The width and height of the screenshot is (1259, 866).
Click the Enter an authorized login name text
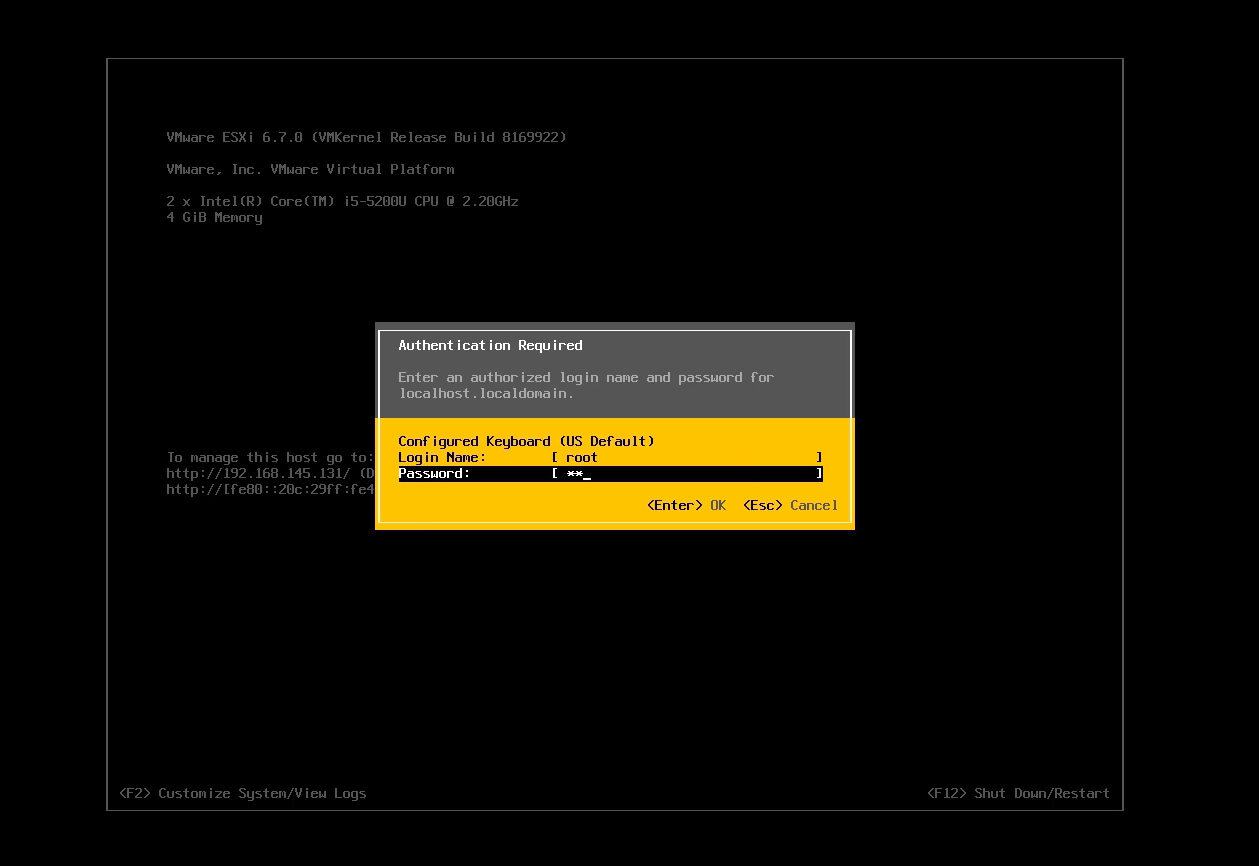click(x=586, y=377)
